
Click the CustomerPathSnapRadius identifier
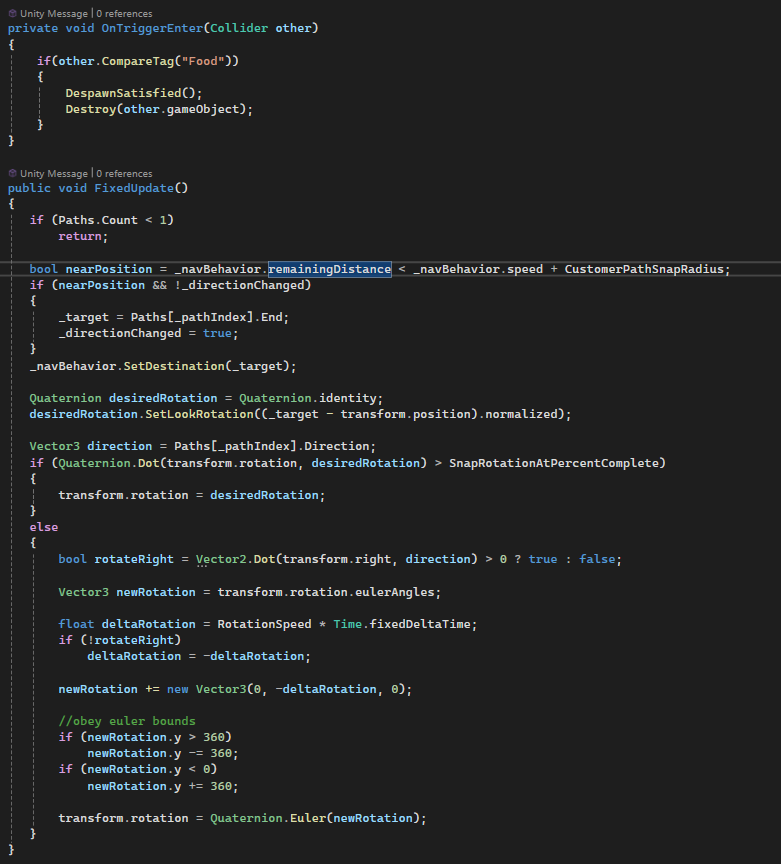(x=644, y=269)
